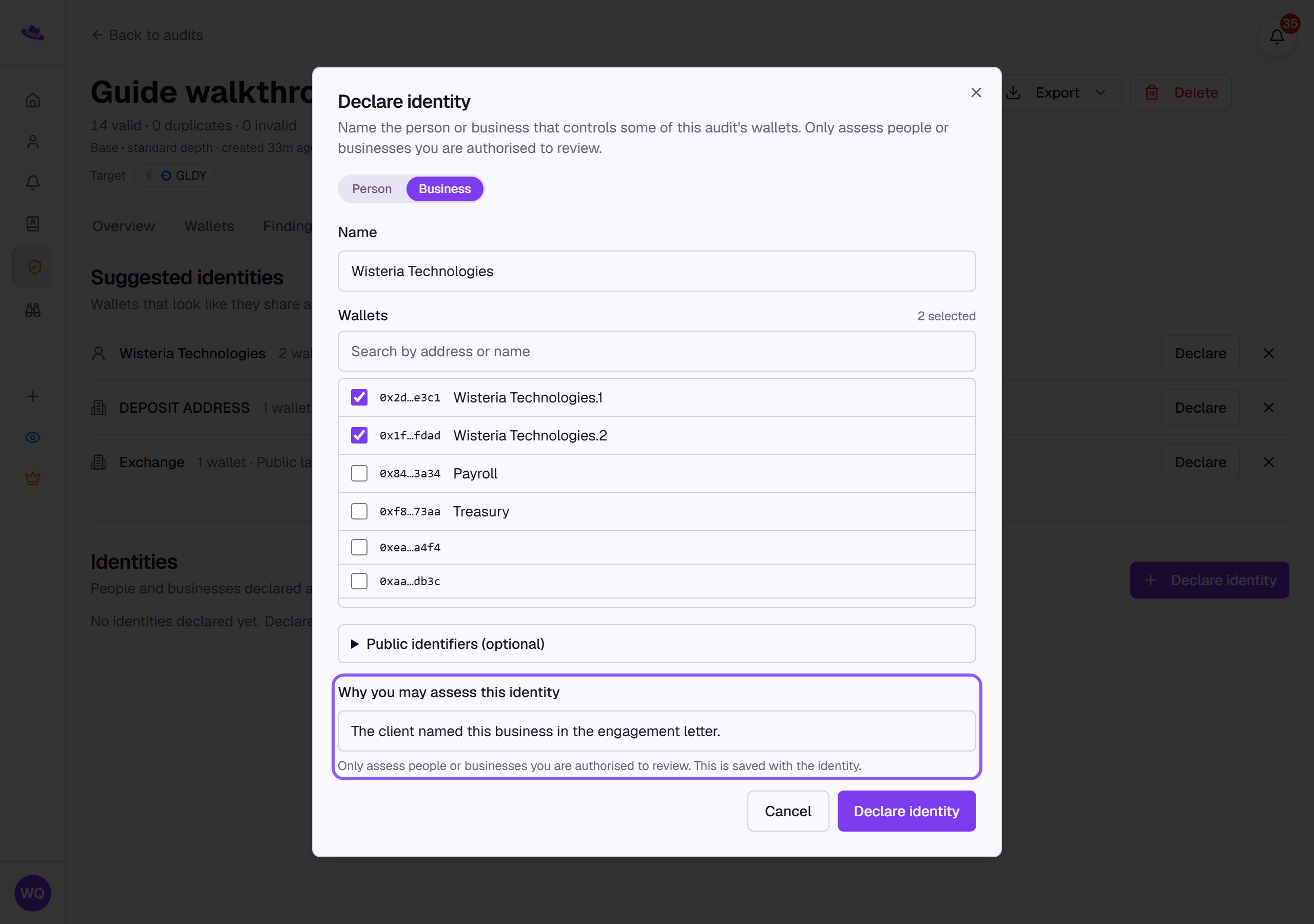The image size is (1314, 924).
Task: Dismiss the Wisteria Technologies suggestion
Action: tap(1269, 353)
